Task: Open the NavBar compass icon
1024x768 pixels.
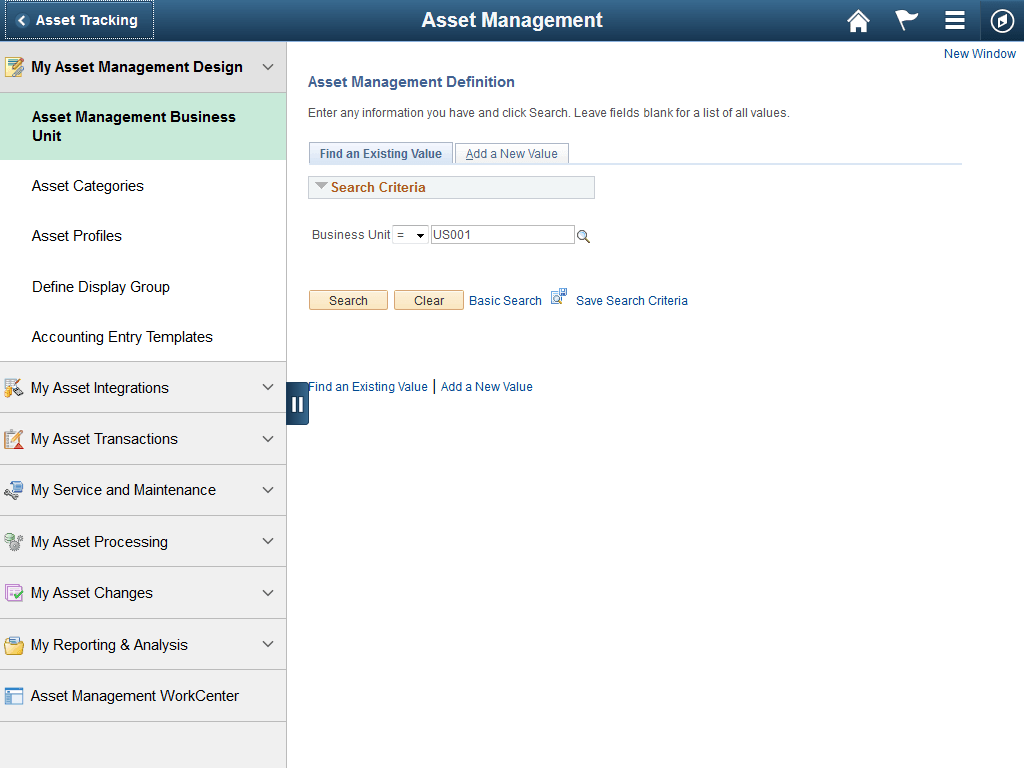Action: 1003,20
